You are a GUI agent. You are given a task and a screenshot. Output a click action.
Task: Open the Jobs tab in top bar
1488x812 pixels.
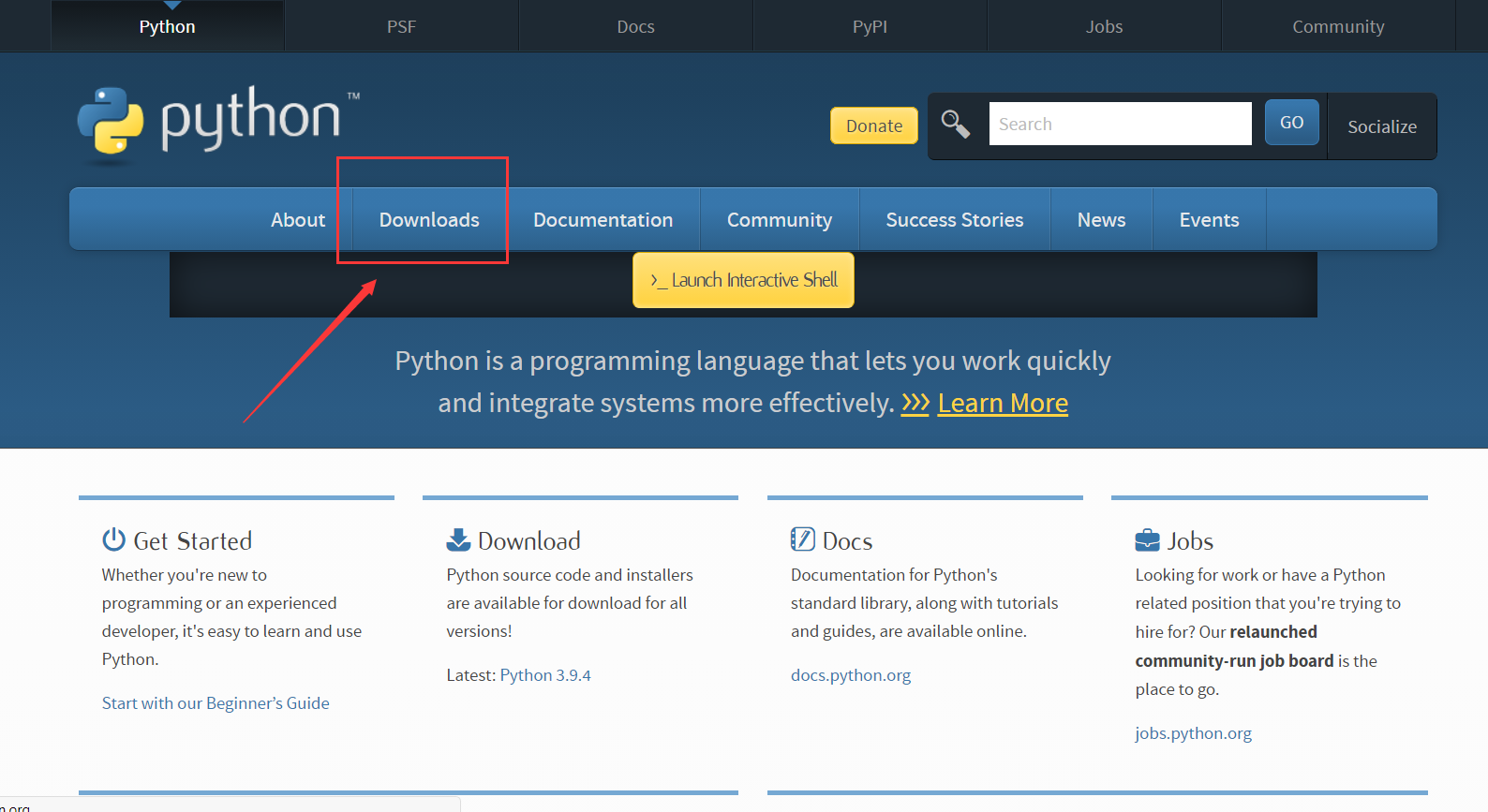point(1105,26)
